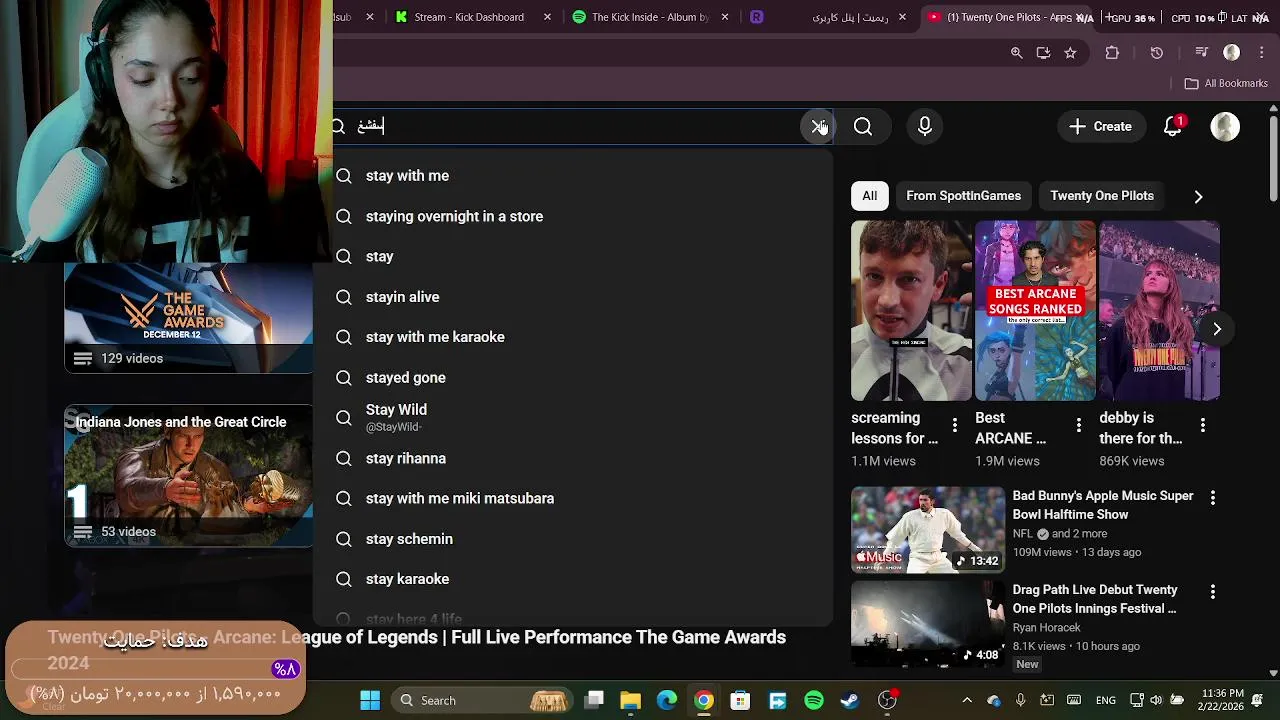This screenshot has height=720, width=1280.
Task: Open All Bookmarks folder
Action: (x=1226, y=84)
